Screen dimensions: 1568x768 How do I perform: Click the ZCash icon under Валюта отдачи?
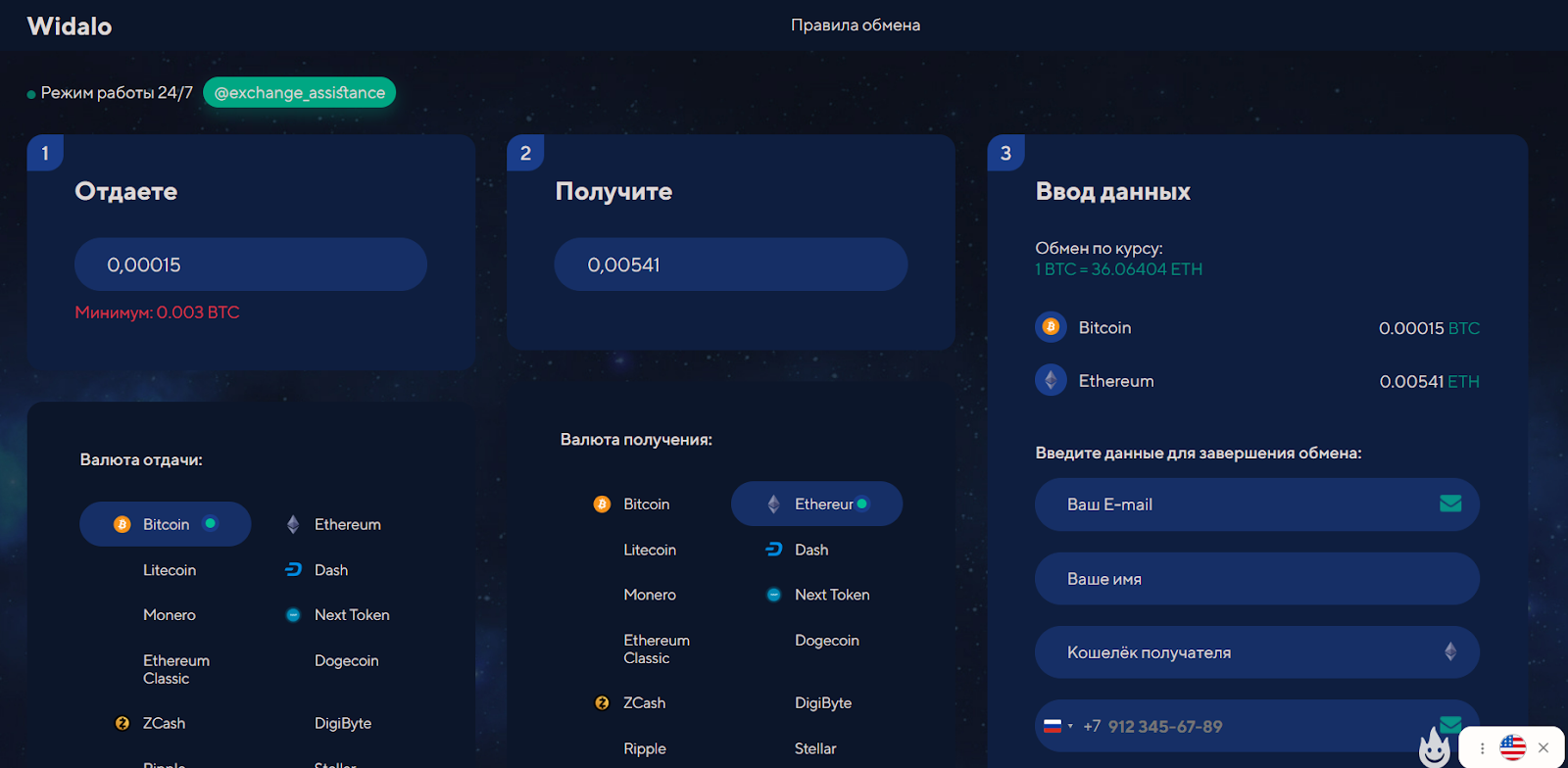(x=122, y=723)
